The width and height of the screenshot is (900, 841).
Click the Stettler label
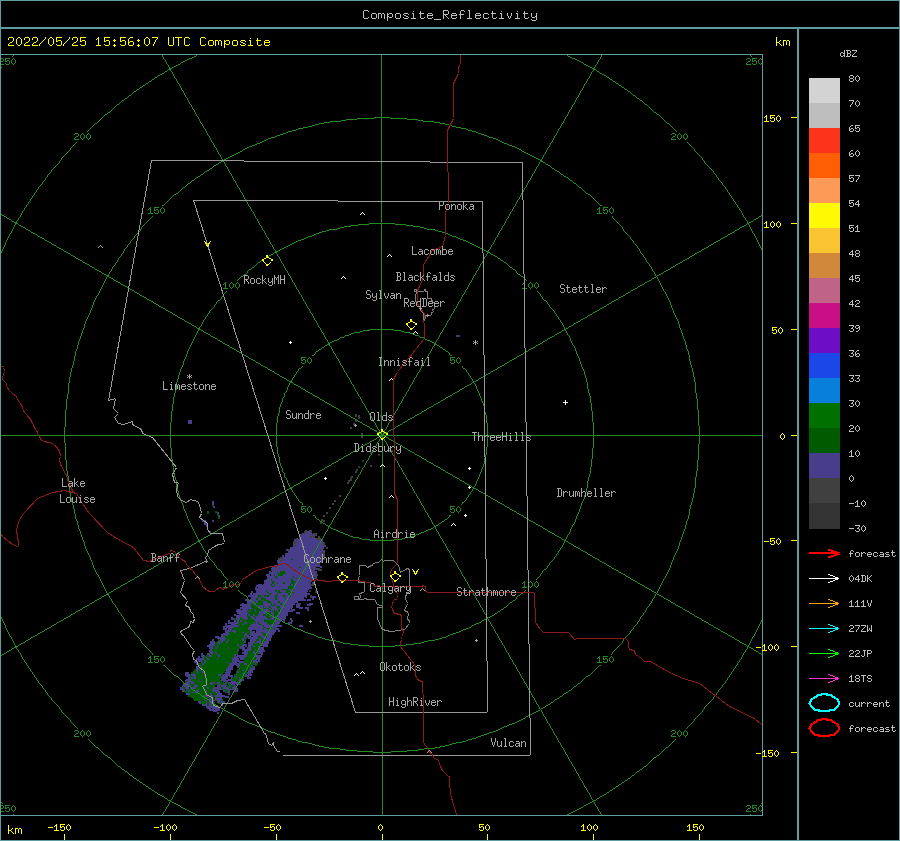pyautogui.click(x=583, y=289)
